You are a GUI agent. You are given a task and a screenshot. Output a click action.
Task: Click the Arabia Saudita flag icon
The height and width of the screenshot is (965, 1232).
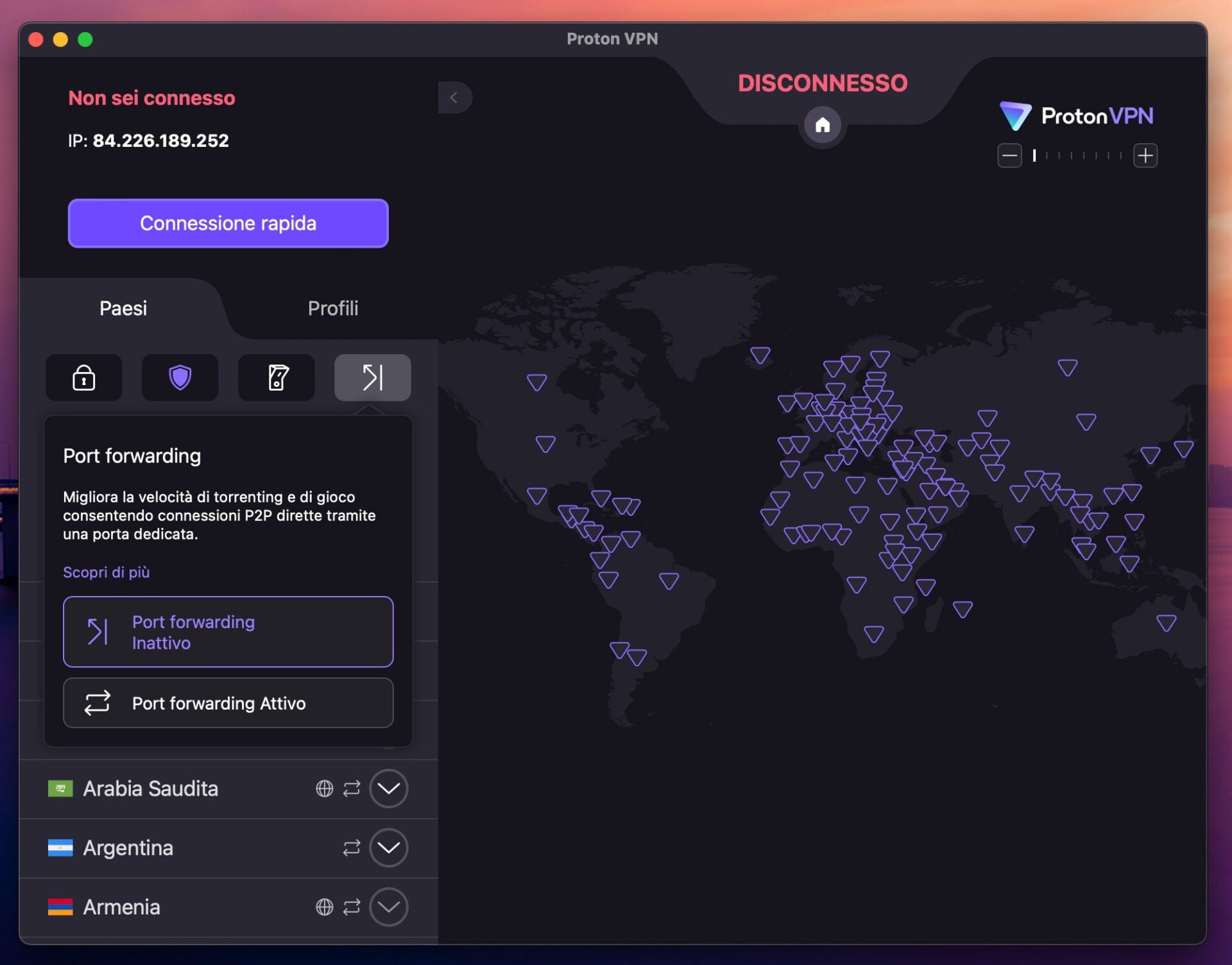click(x=60, y=789)
